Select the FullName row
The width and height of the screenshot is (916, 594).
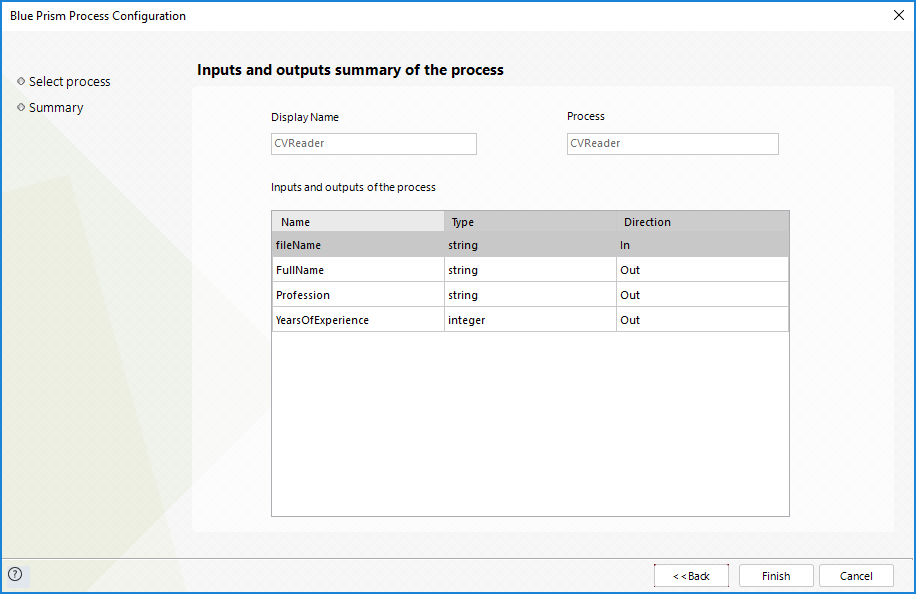point(530,270)
